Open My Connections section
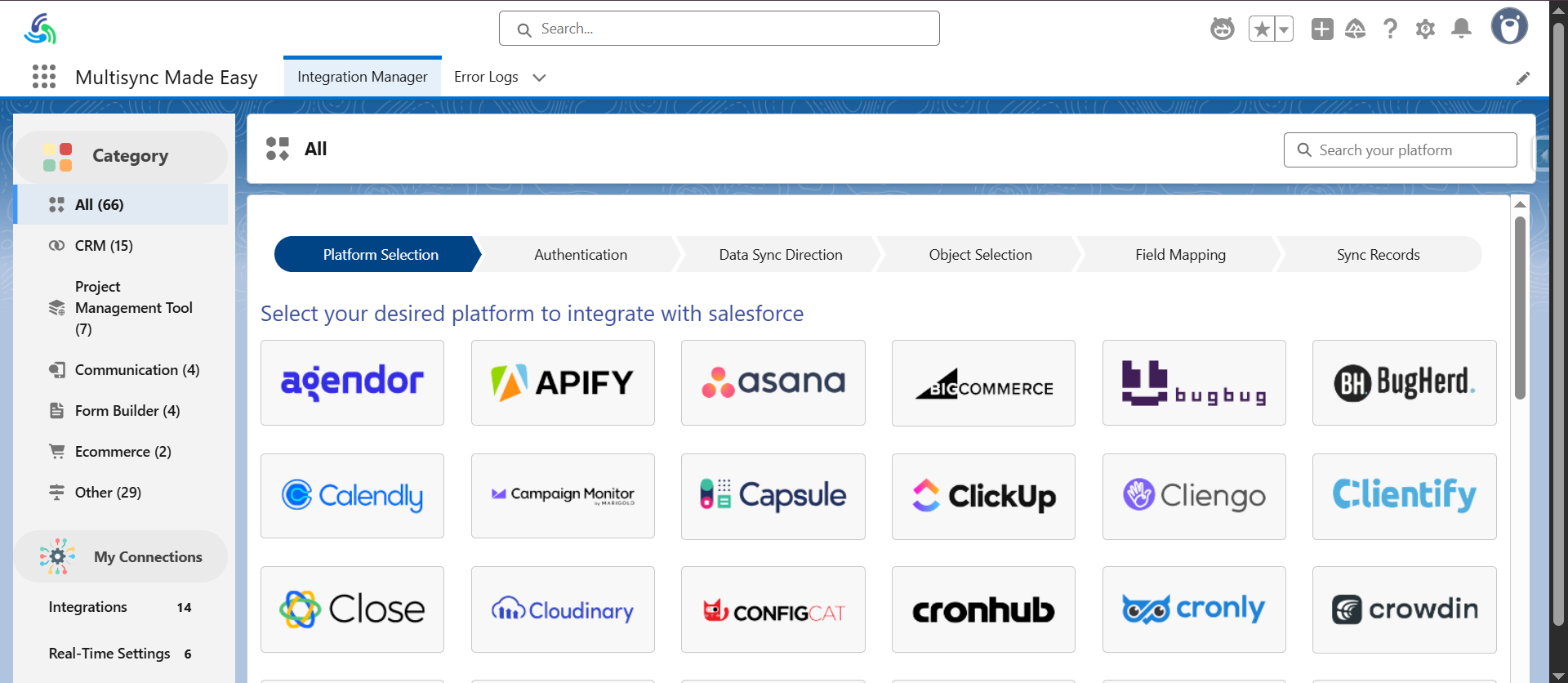The width and height of the screenshot is (1568, 683). (121, 556)
